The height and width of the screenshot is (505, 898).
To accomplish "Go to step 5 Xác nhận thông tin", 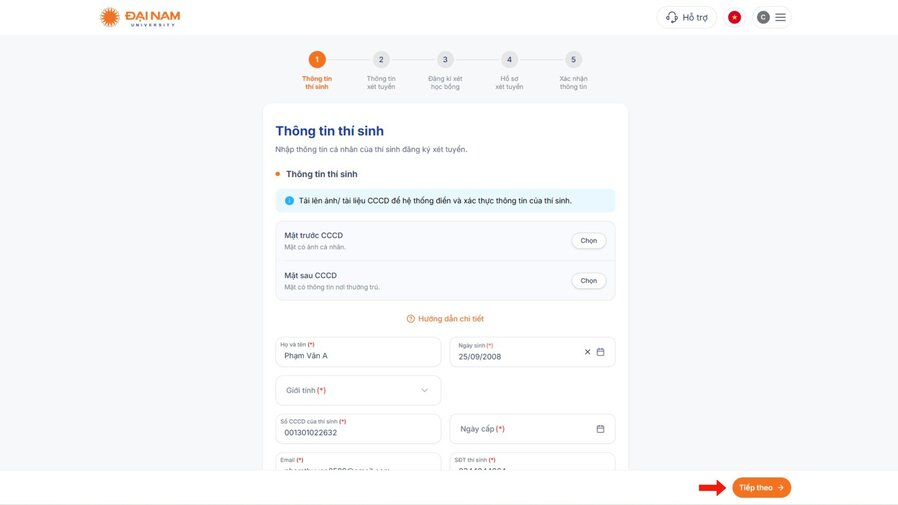I will (x=573, y=70).
